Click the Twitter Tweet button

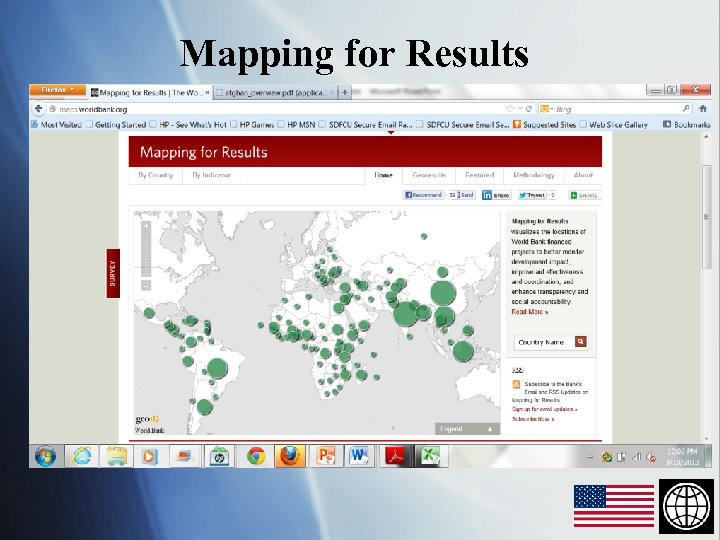coord(532,195)
